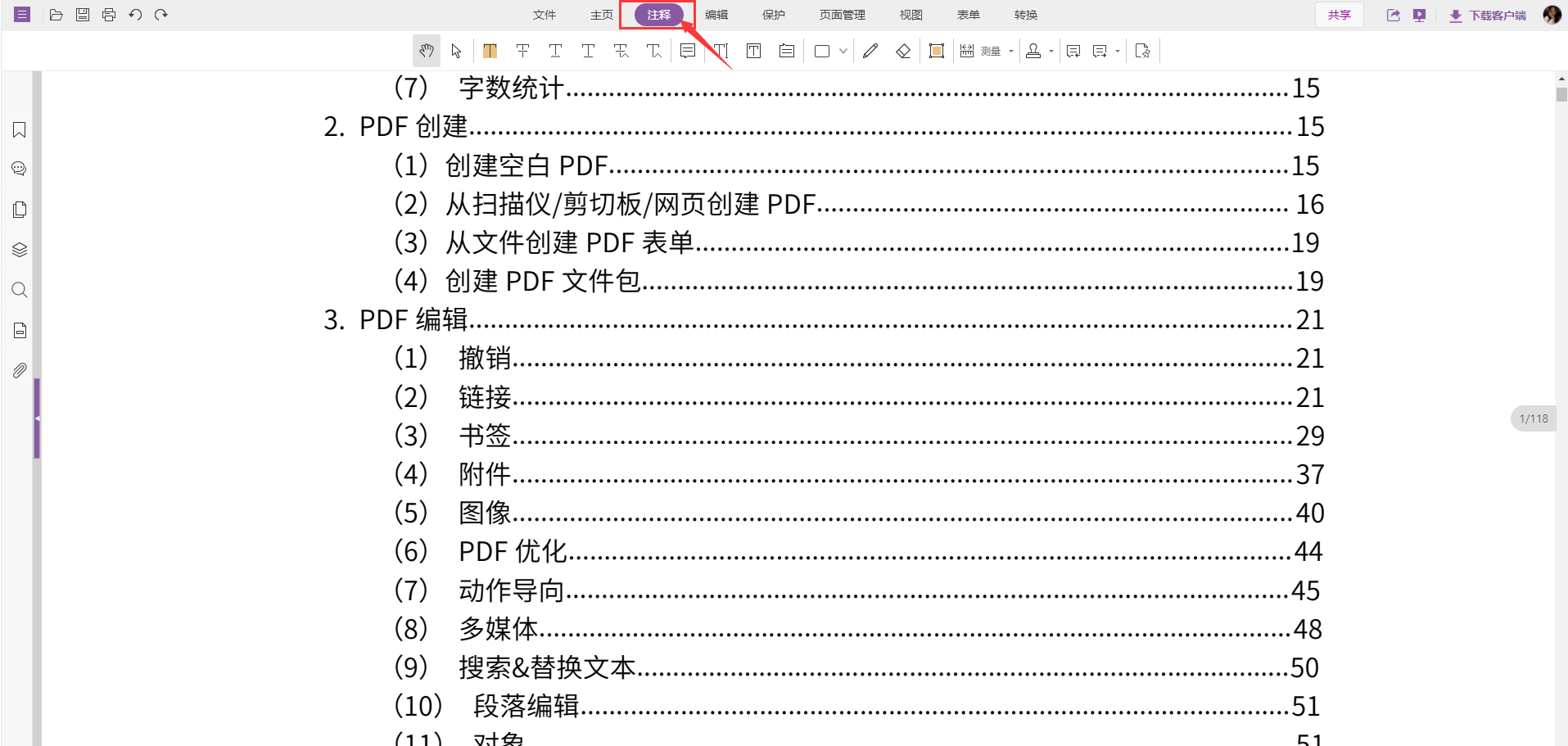Select the text highlight tool

tap(490, 51)
